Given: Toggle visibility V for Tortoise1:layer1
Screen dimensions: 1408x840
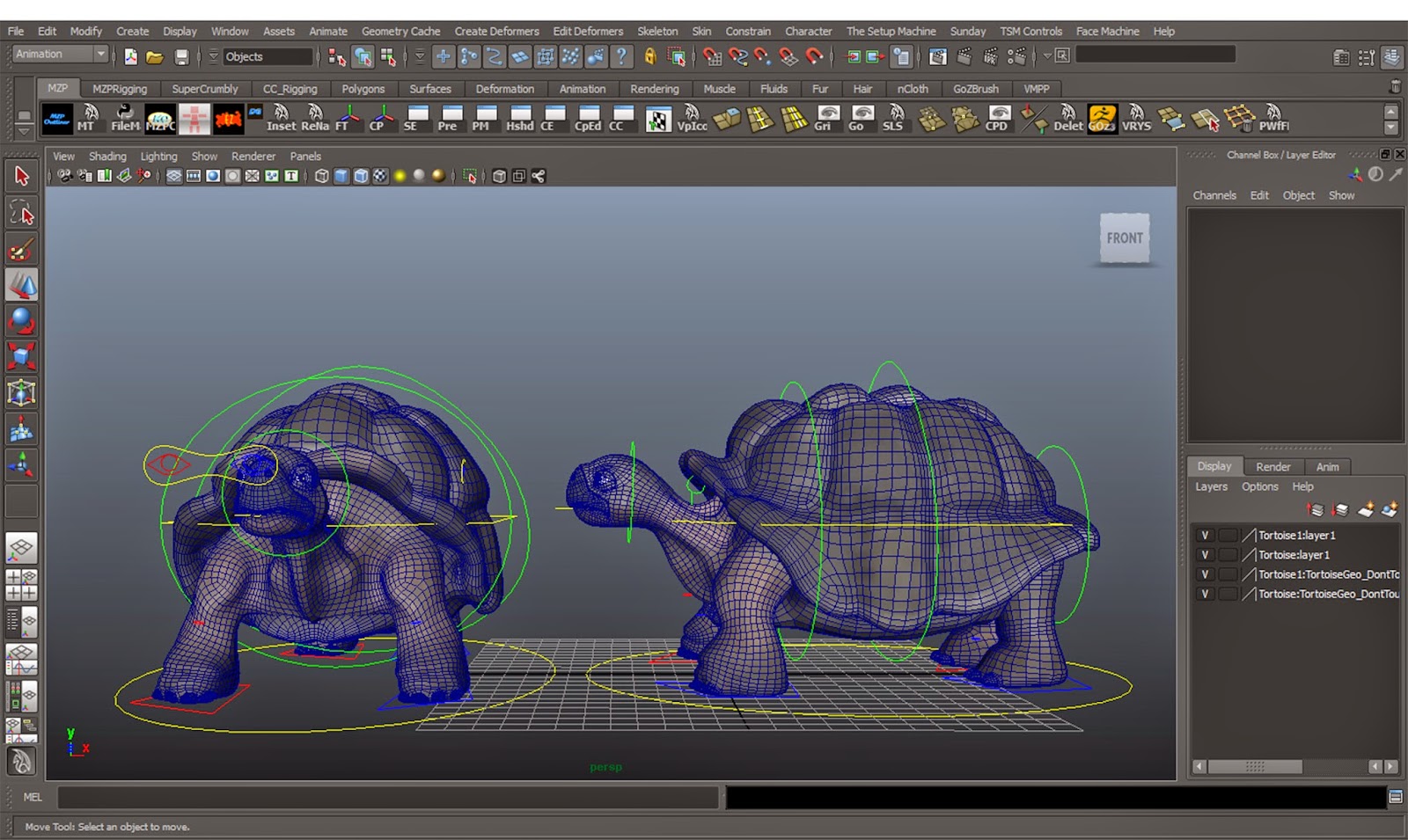Looking at the screenshot, I should click(1205, 535).
